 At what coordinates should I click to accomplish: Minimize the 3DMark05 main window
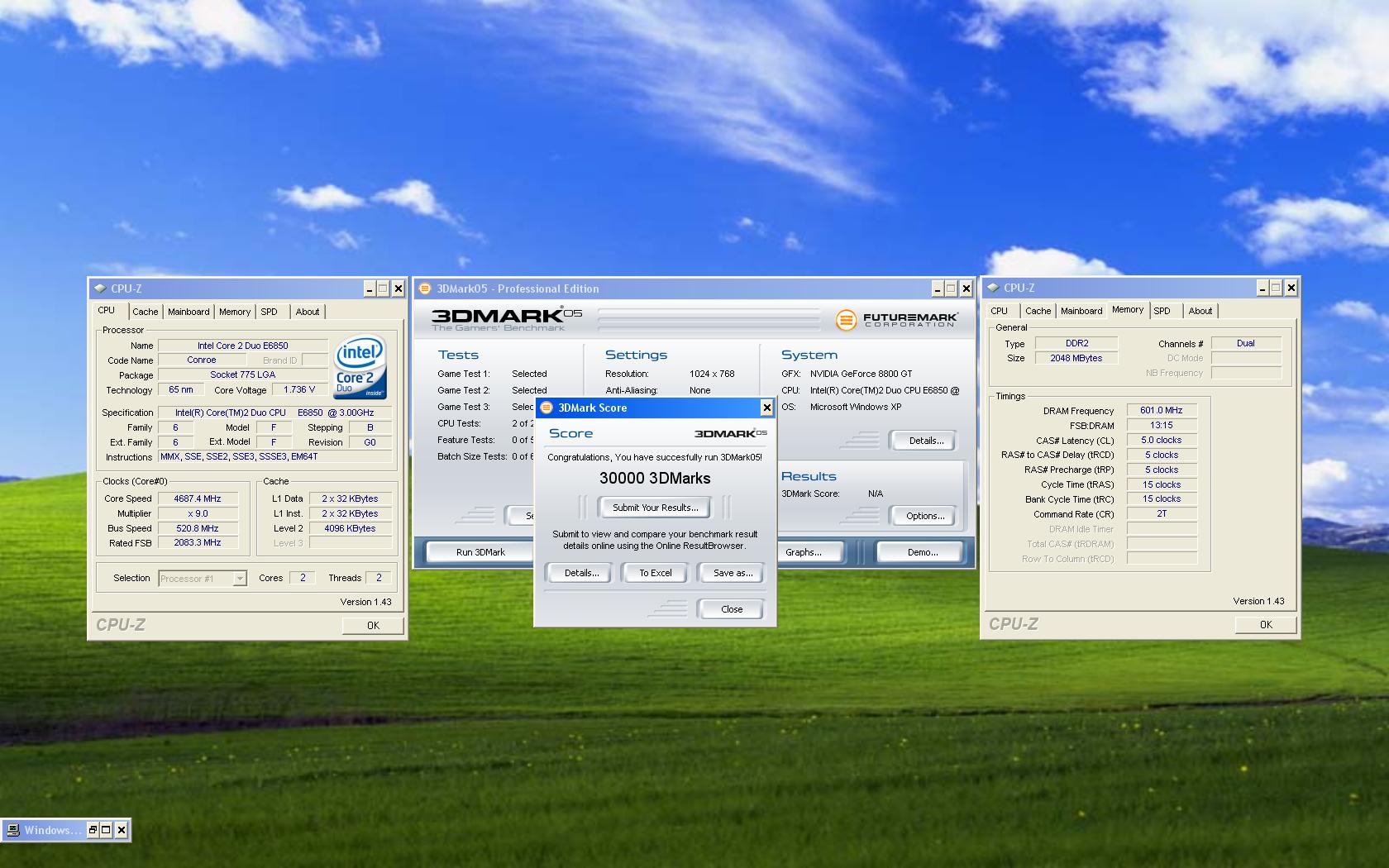coord(938,289)
